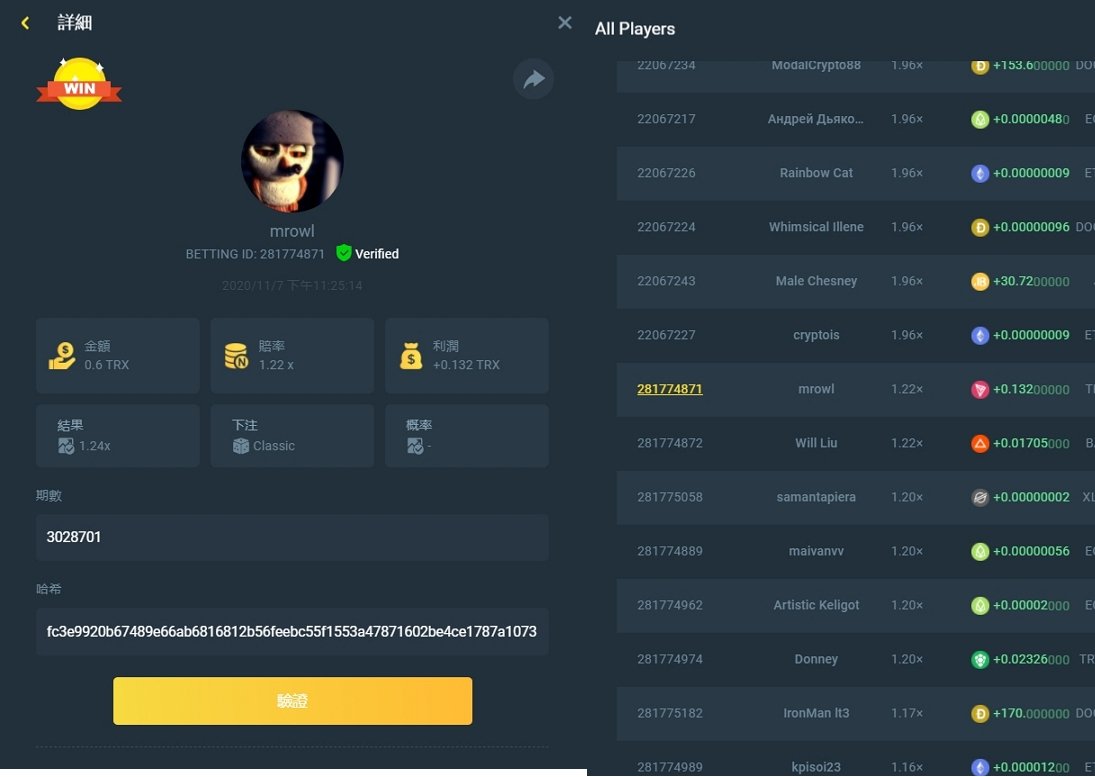Click player name samantapiera
1095x777 pixels.
(x=816, y=497)
